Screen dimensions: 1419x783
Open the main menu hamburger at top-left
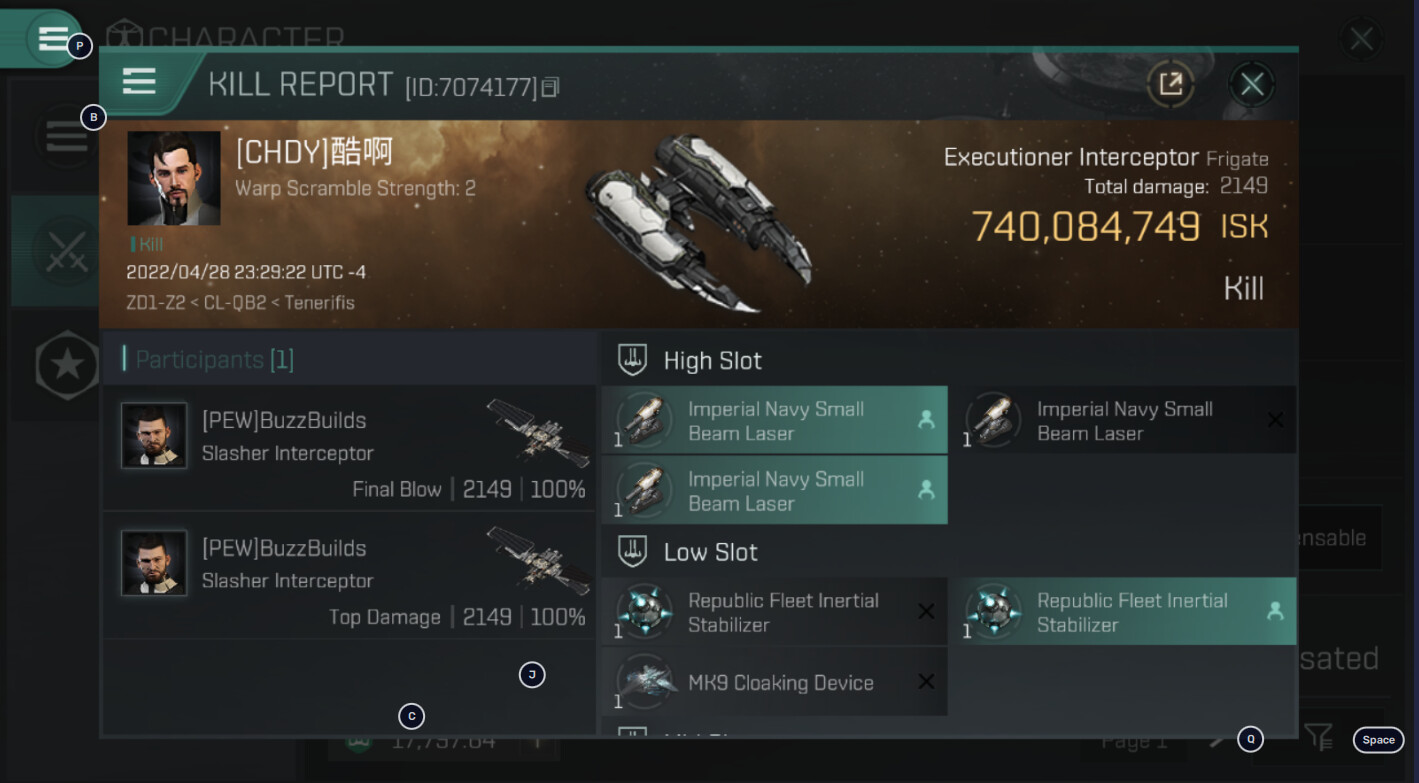[51, 39]
